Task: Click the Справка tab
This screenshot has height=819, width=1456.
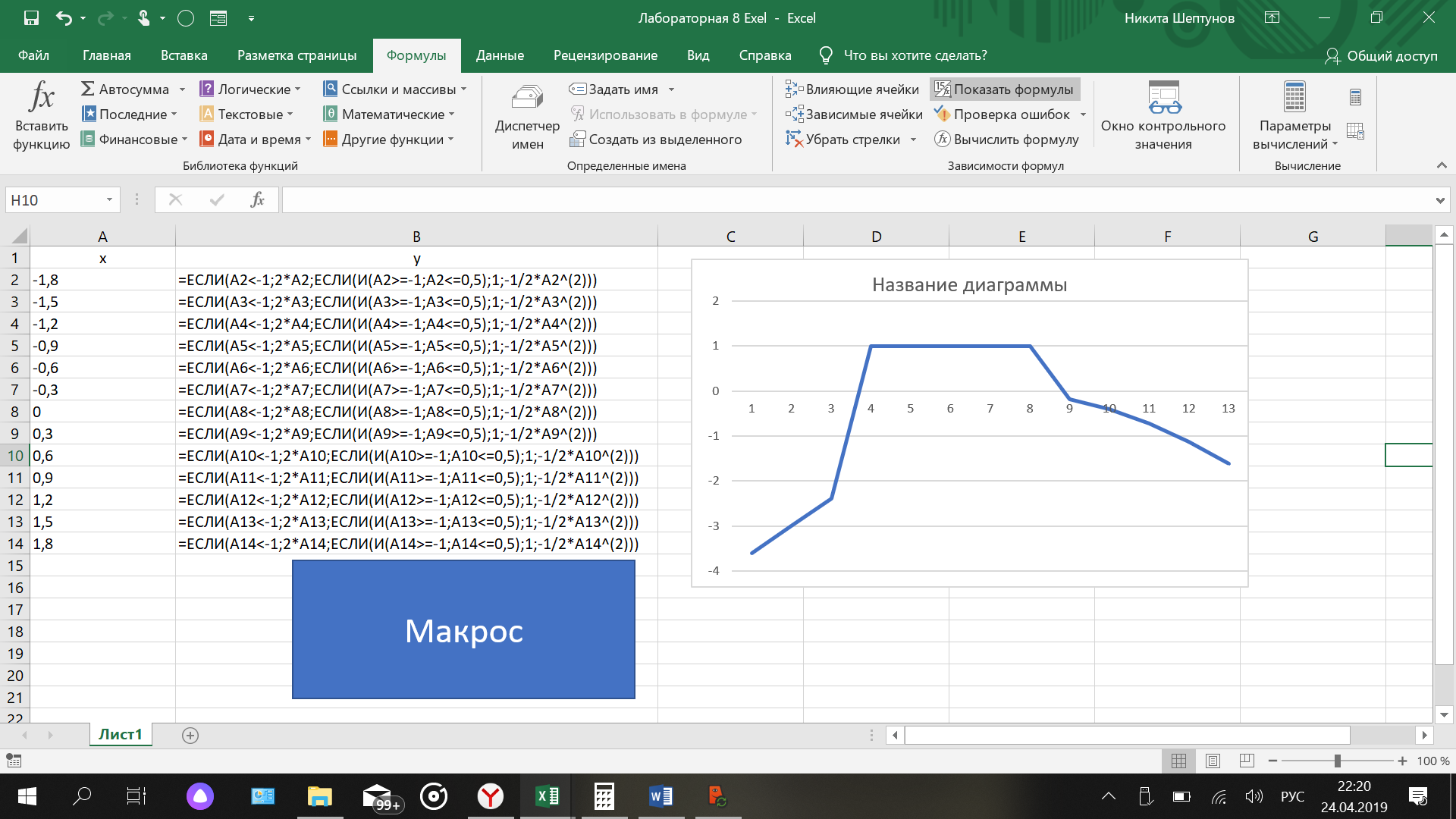Action: [x=765, y=55]
